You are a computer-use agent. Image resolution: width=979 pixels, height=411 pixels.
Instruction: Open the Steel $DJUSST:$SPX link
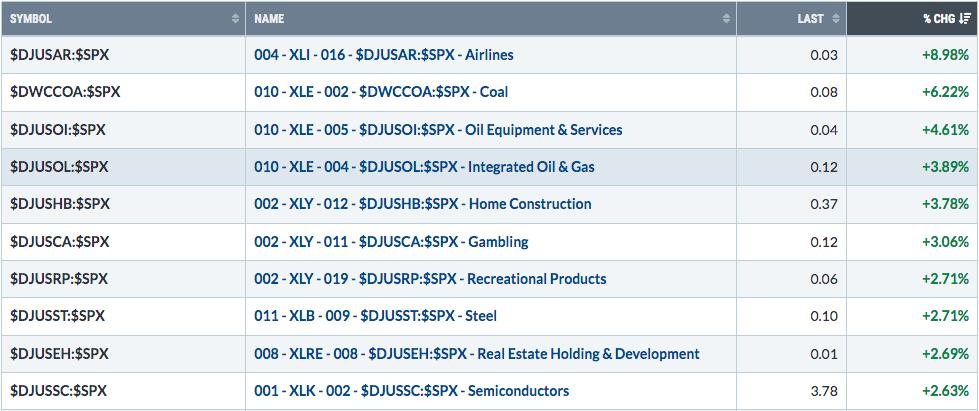point(375,316)
